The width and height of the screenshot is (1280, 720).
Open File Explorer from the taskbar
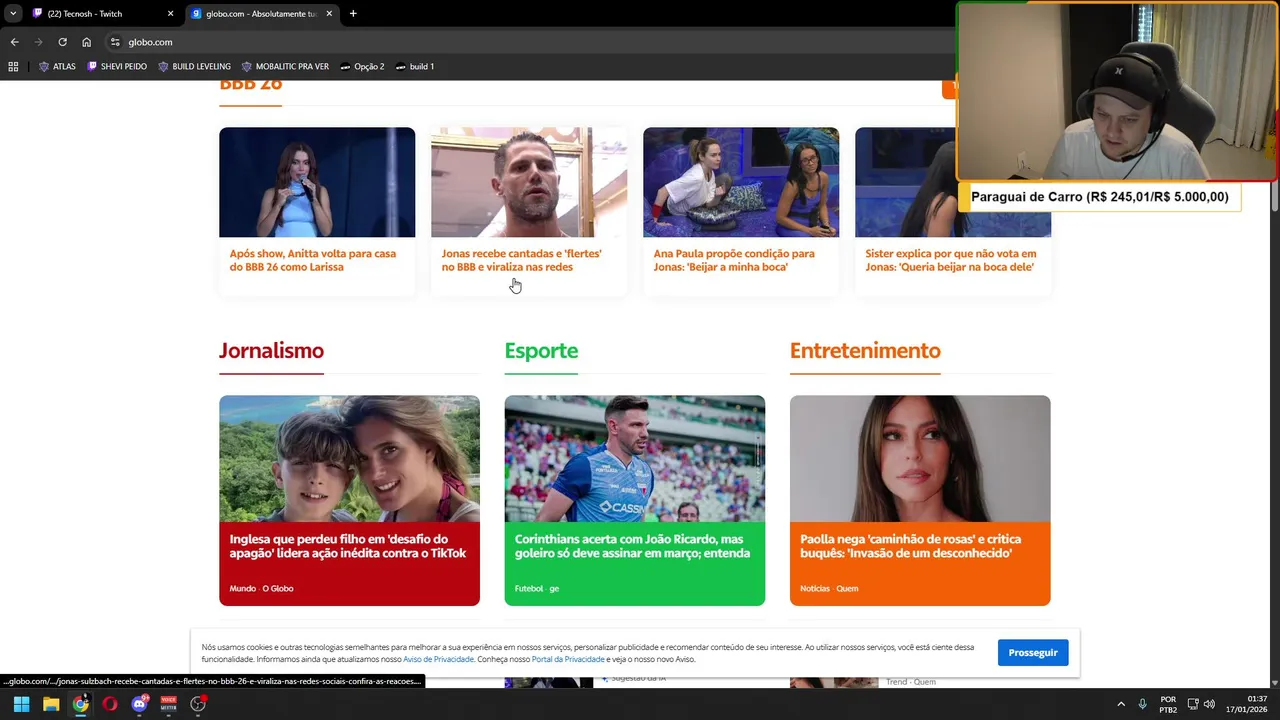point(51,704)
